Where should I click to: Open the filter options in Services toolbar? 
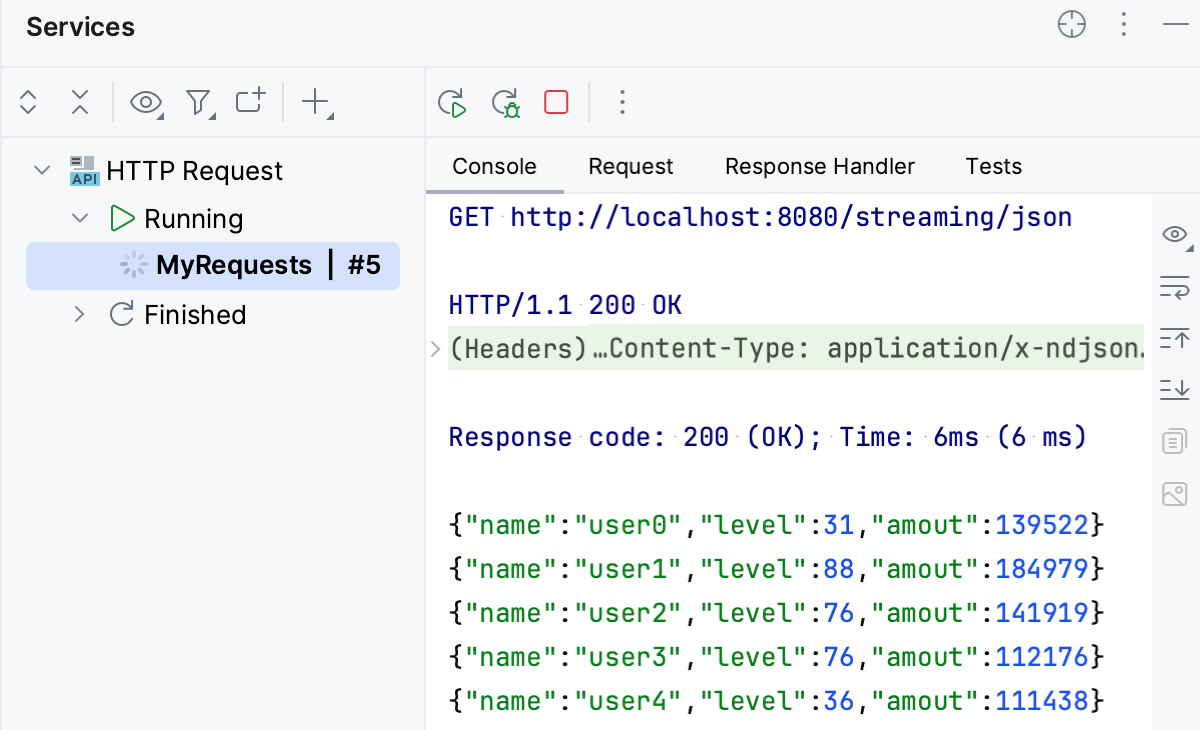[199, 102]
